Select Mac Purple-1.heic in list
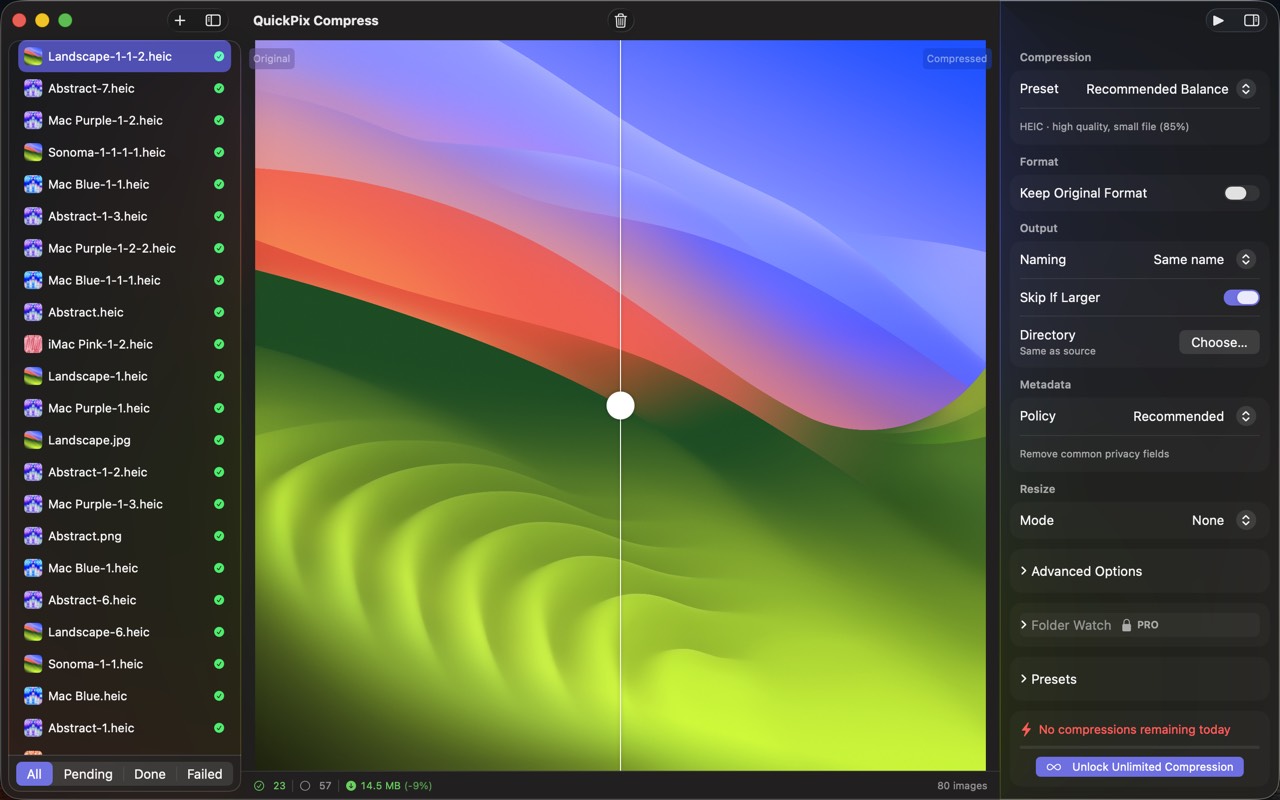 click(125, 408)
